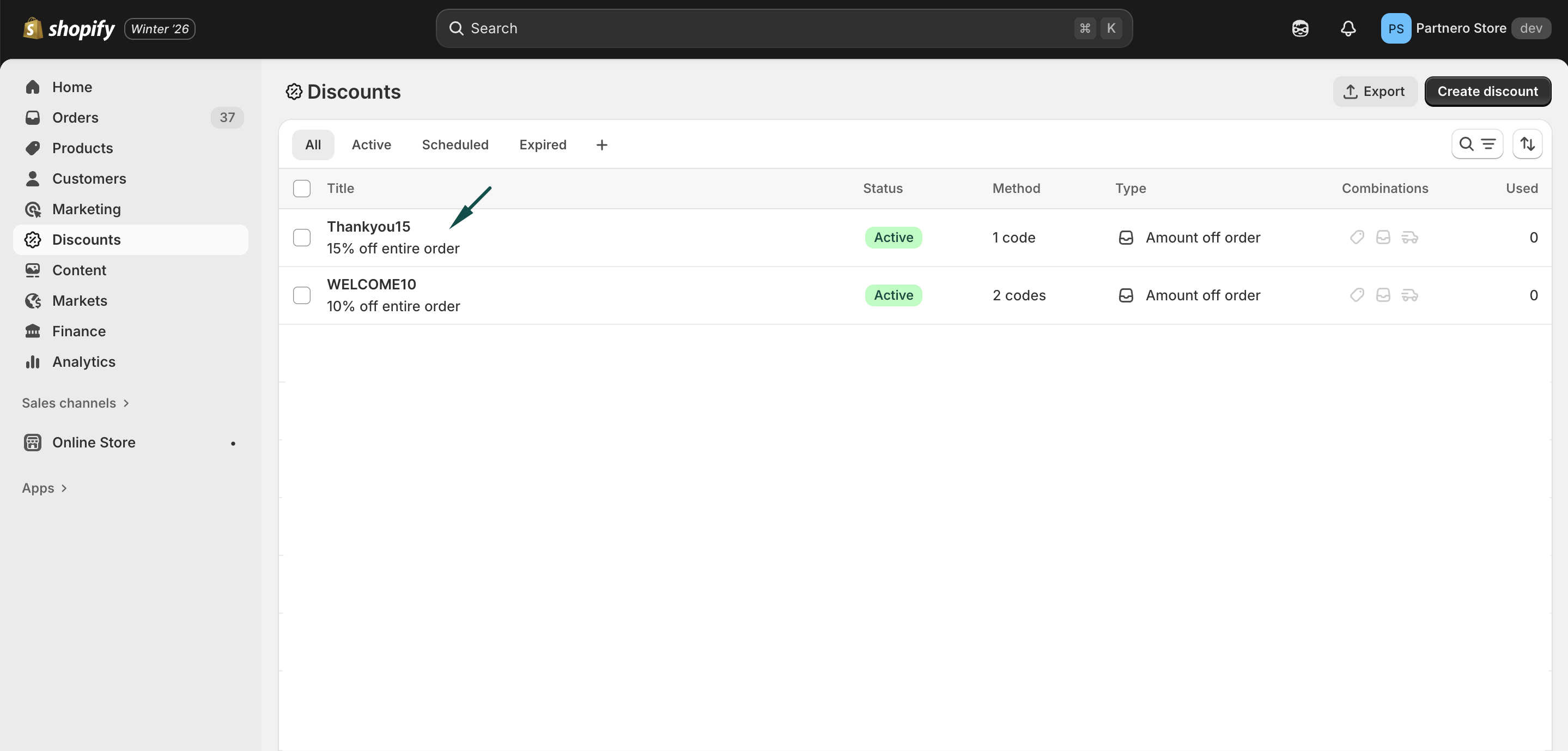The image size is (1568, 751).
Task: Expand the Sales channels section
Action: click(x=76, y=403)
